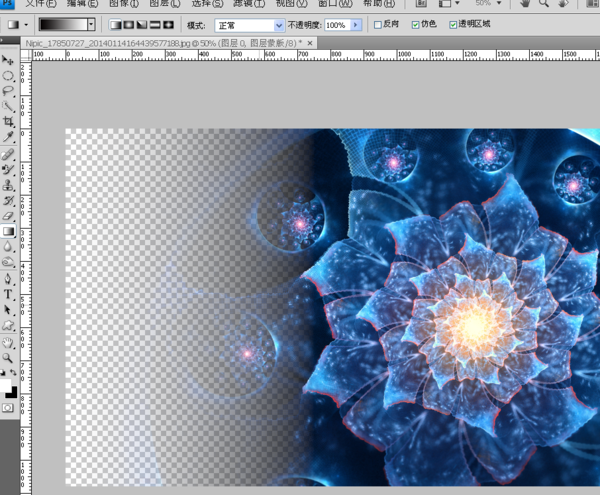Toggle the 仿色 (Dither) checkbox
This screenshot has width=600, height=495.
415,25
